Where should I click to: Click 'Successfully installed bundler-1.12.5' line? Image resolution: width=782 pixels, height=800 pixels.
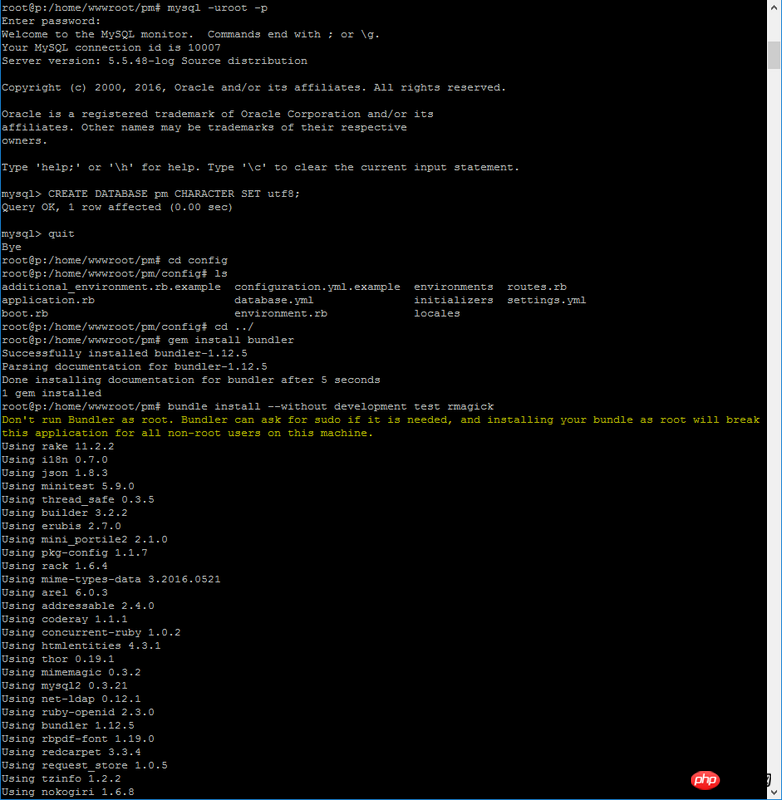124,353
